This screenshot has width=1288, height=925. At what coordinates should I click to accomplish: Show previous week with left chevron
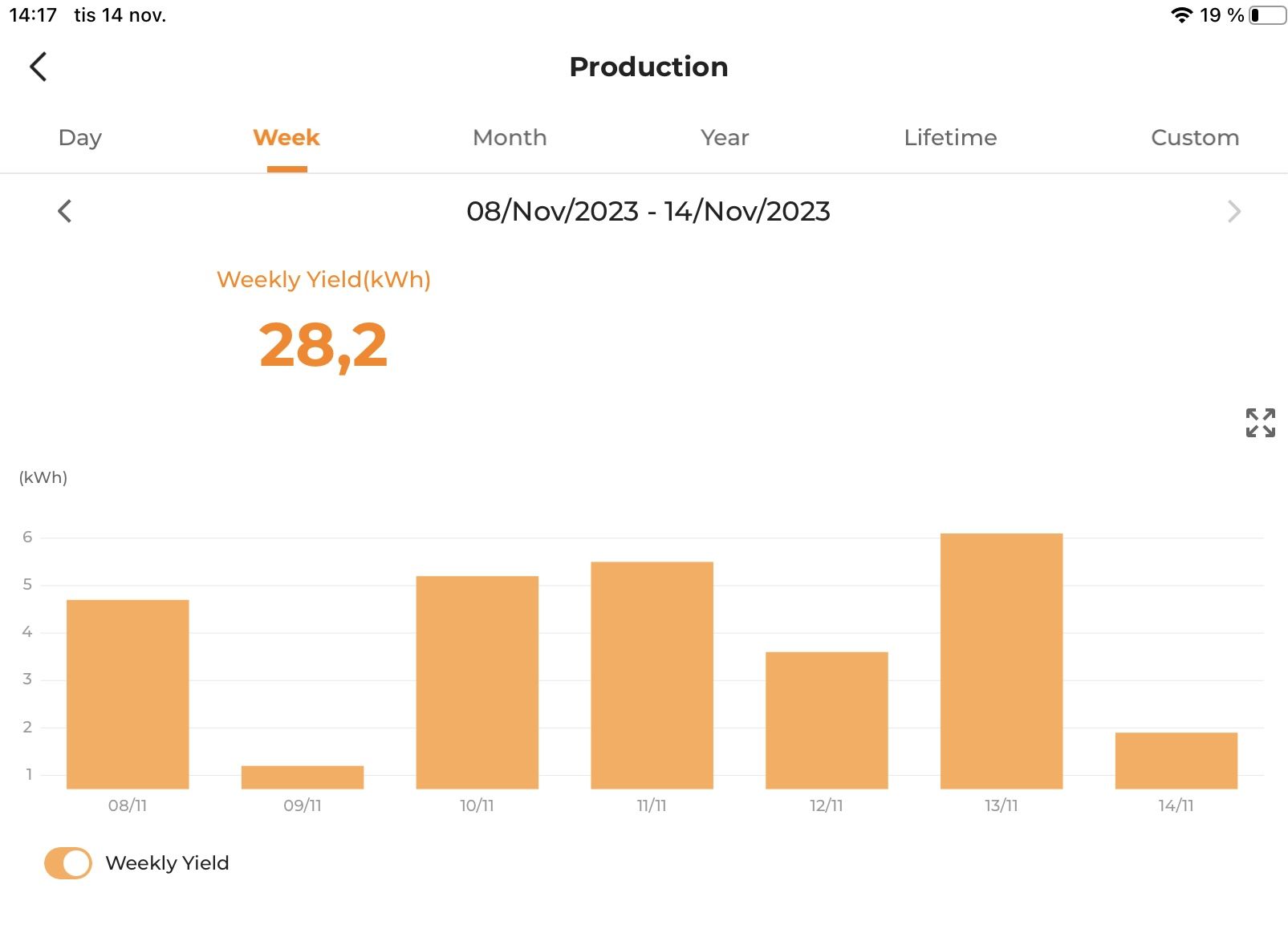[x=65, y=211]
